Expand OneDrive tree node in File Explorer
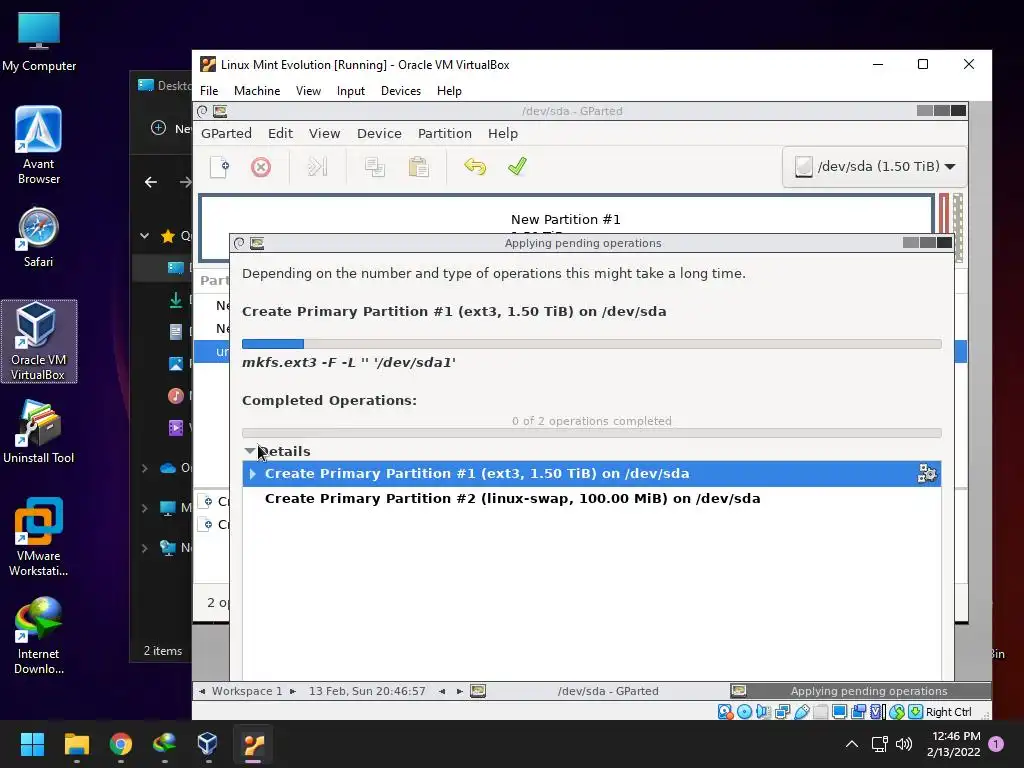 point(144,468)
